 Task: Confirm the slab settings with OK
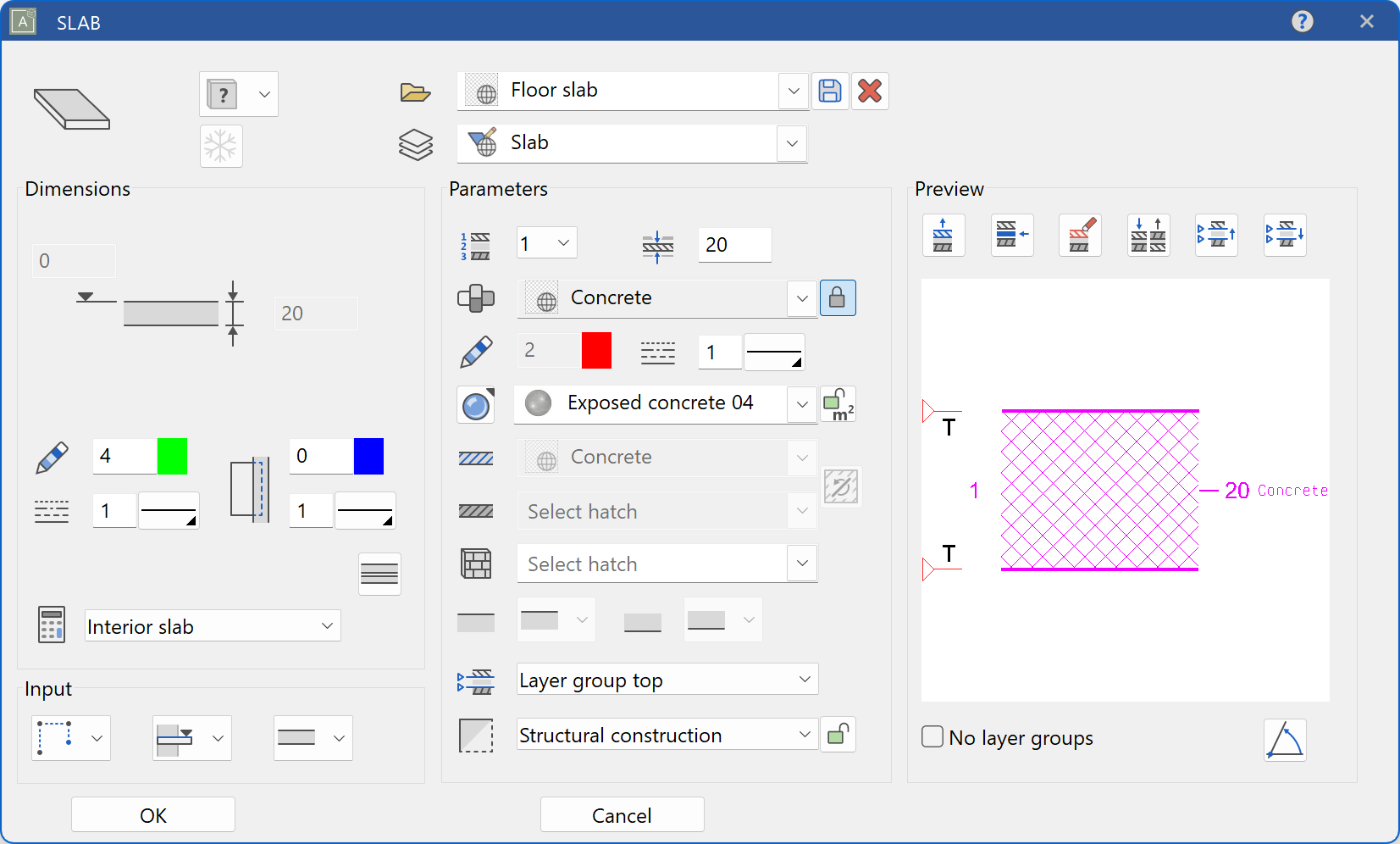pyautogui.click(x=152, y=814)
